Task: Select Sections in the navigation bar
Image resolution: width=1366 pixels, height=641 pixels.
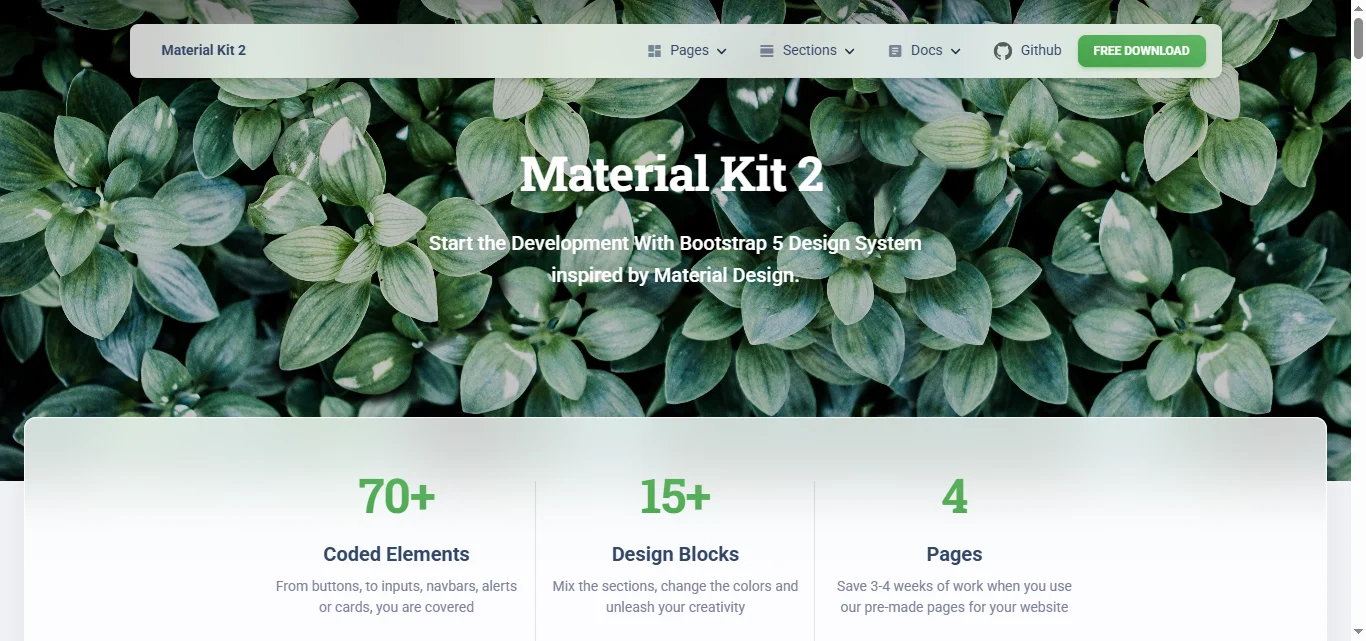Action: [x=812, y=50]
